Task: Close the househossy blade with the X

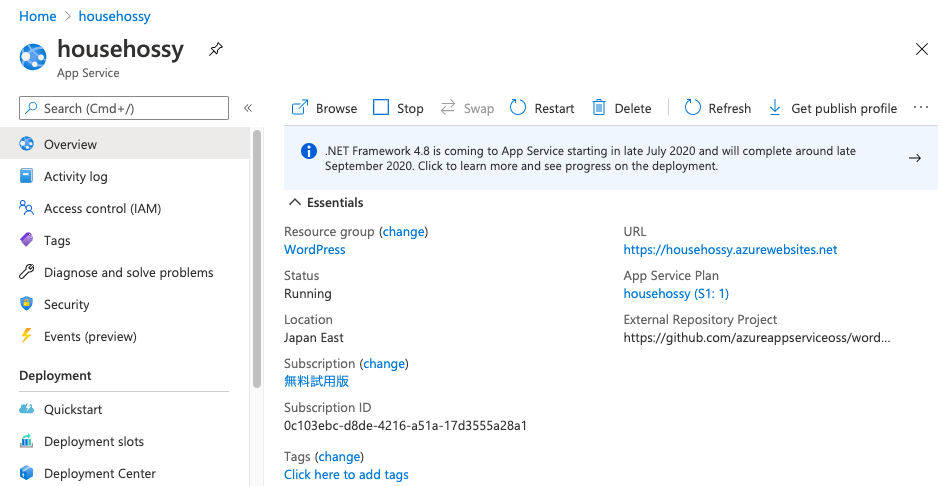Action: [922, 49]
